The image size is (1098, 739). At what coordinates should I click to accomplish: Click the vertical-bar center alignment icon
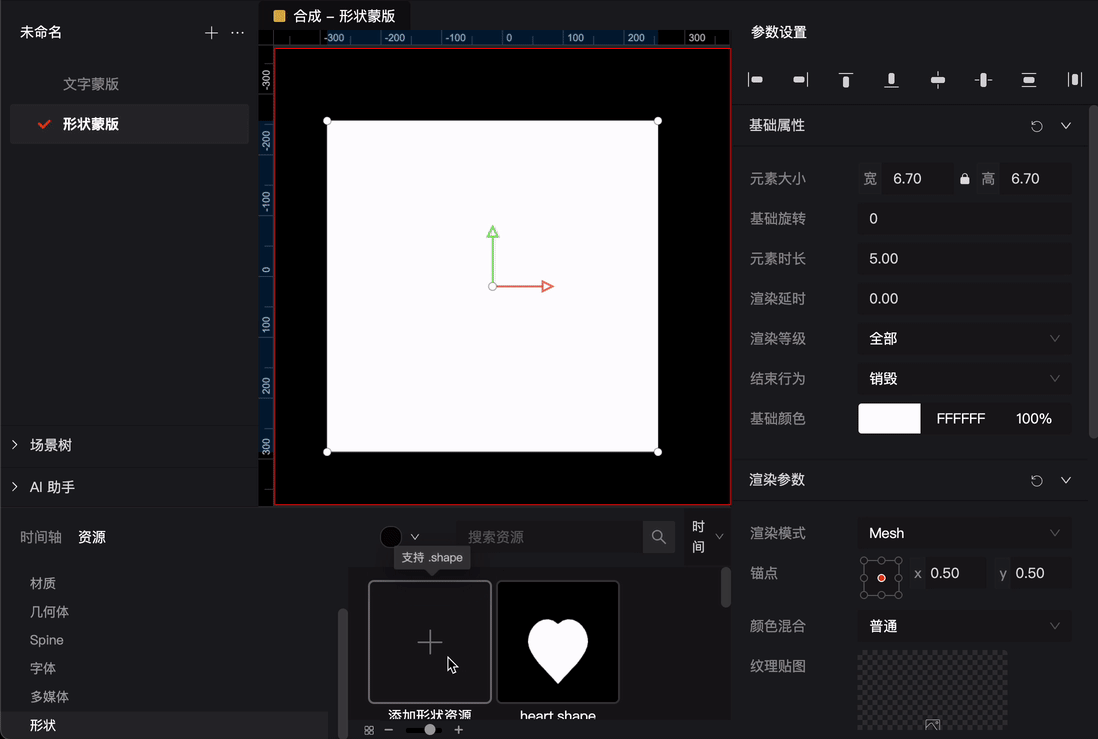coord(983,80)
